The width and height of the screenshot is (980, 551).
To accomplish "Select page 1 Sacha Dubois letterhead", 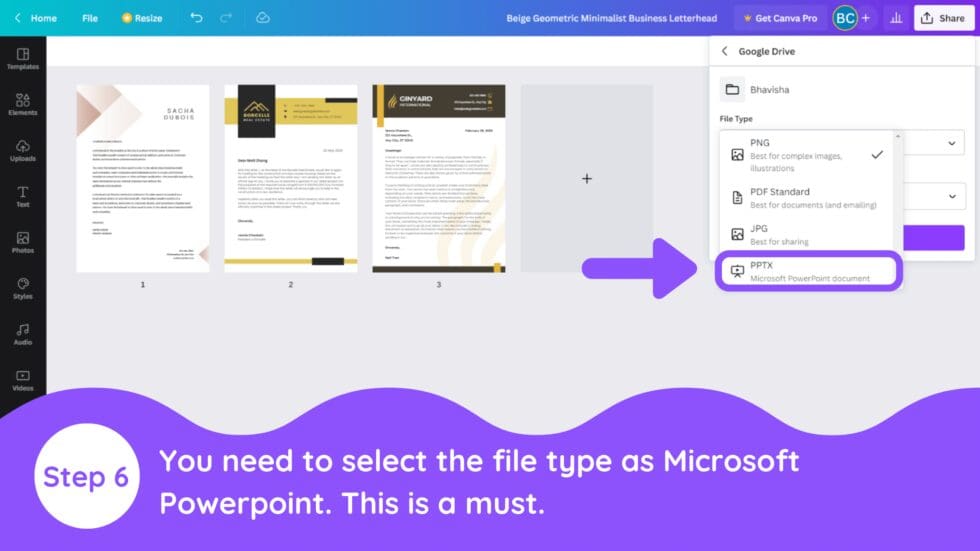I will pyautogui.click(x=142, y=179).
